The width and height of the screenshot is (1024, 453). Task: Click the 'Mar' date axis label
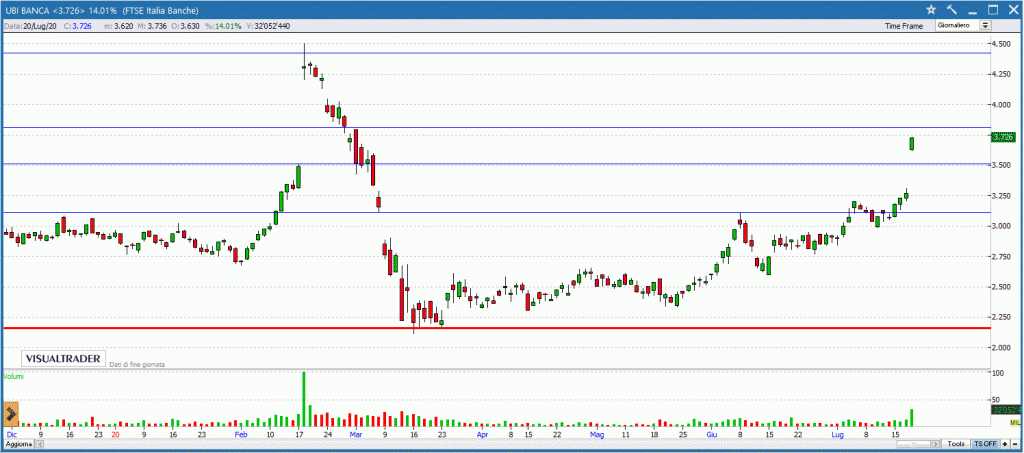(x=356, y=433)
